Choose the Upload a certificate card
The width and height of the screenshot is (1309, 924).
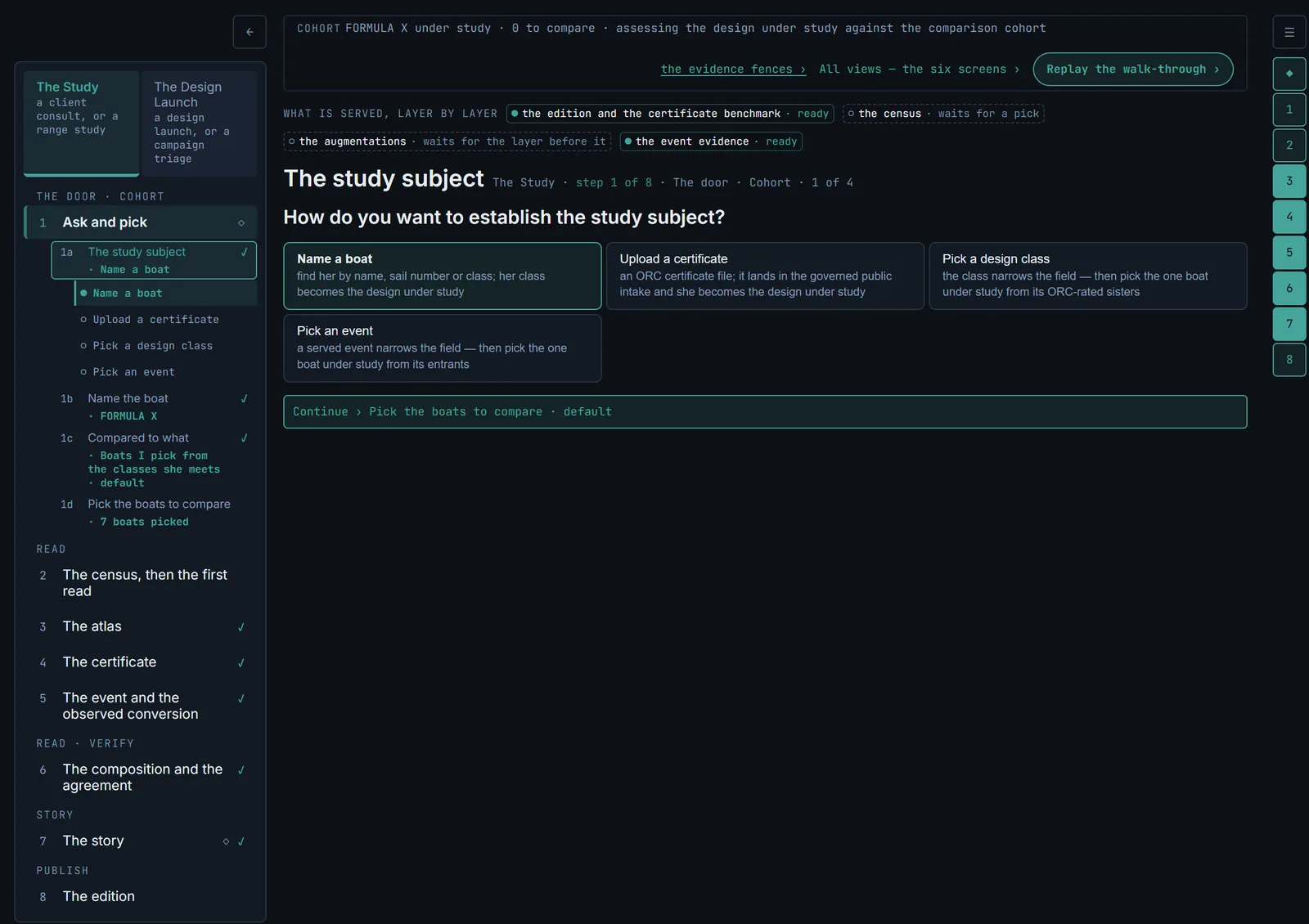(765, 276)
